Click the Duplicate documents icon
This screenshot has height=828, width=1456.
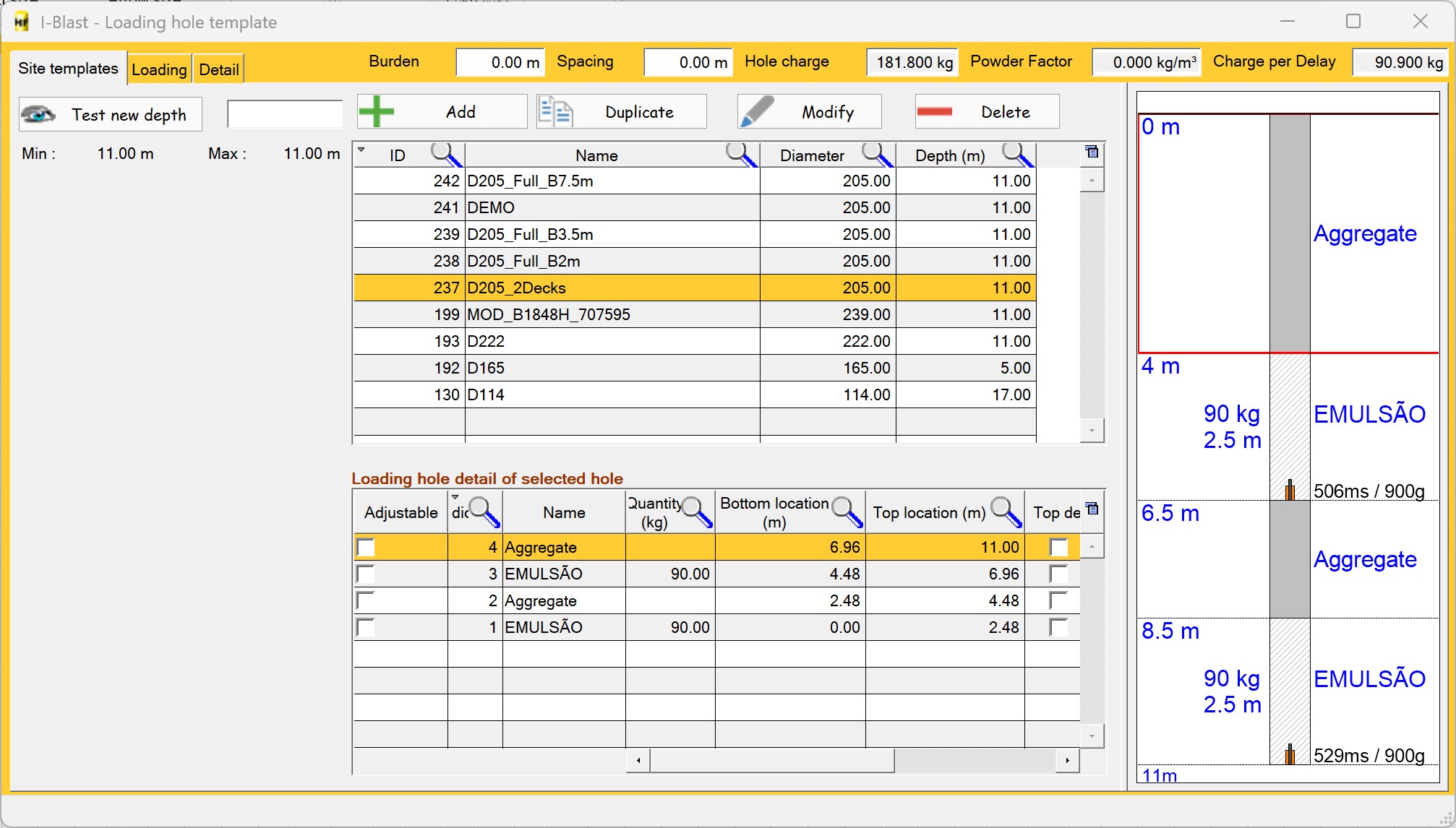(555, 112)
